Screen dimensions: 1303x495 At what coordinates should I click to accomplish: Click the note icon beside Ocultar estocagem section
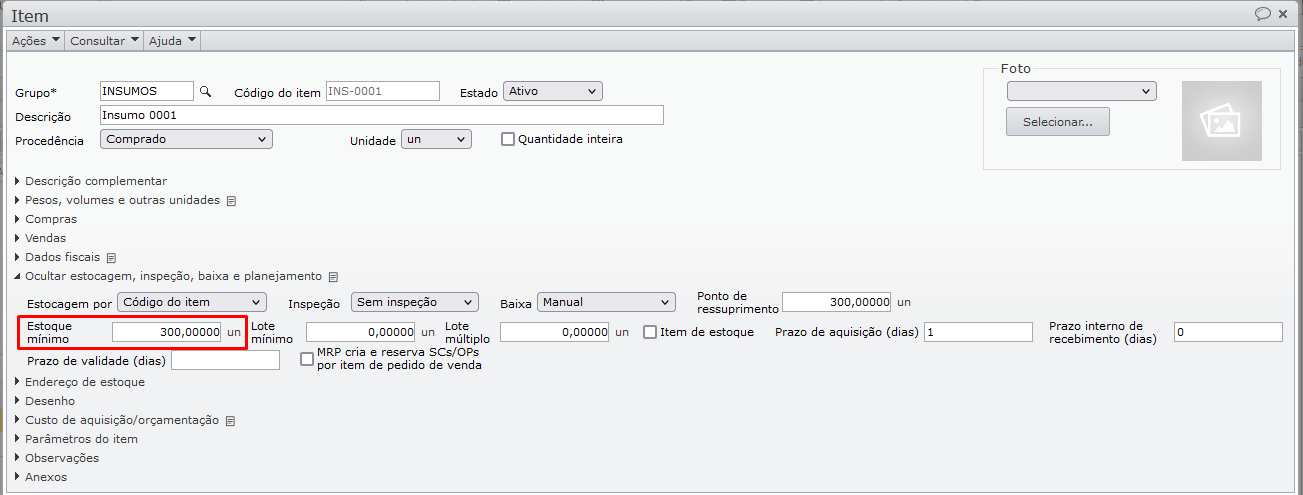334,277
